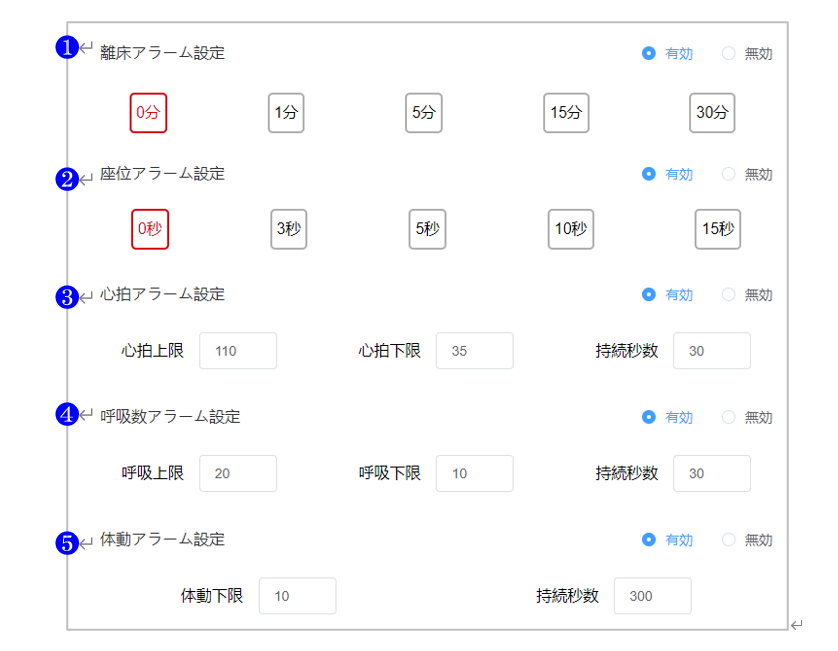Click the 体動下限 input field
The width and height of the screenshot is (838, 651).
[x=297, y=596]
